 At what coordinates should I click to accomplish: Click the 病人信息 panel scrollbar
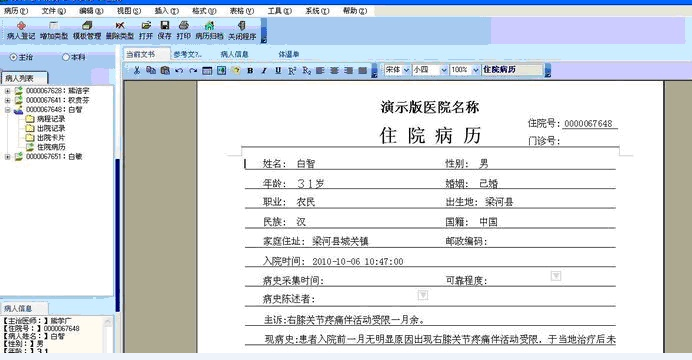tap(108, 334)
